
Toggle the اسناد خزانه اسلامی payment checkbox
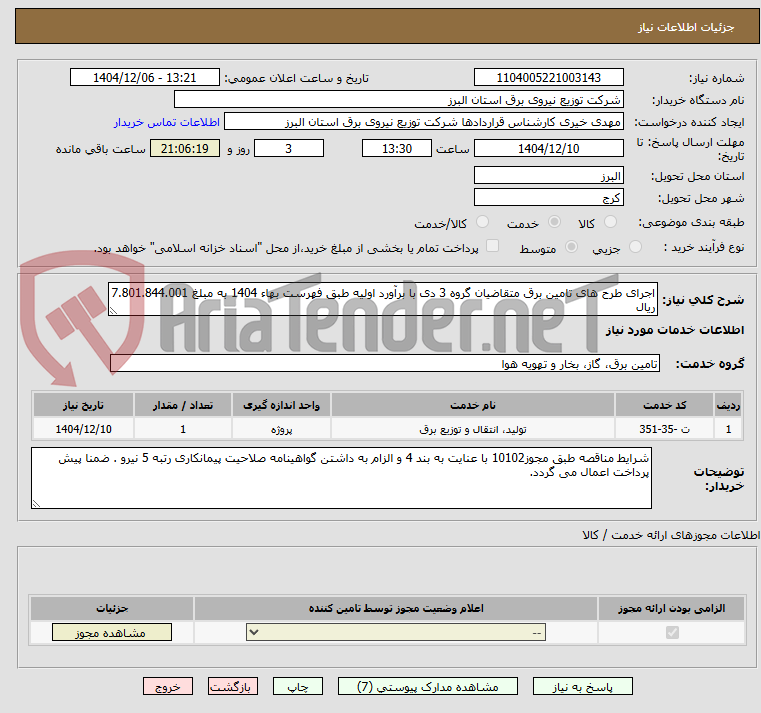click(x=493, y=246)
